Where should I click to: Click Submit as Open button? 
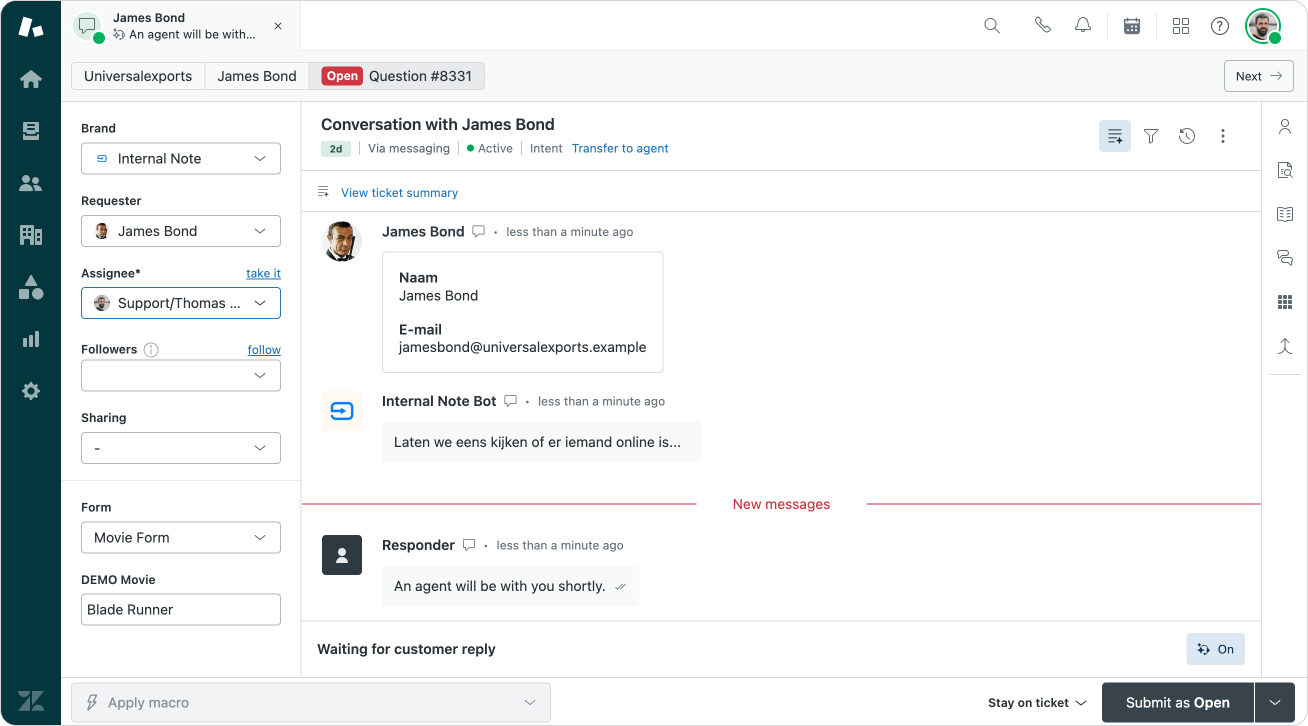[1178, 703]
